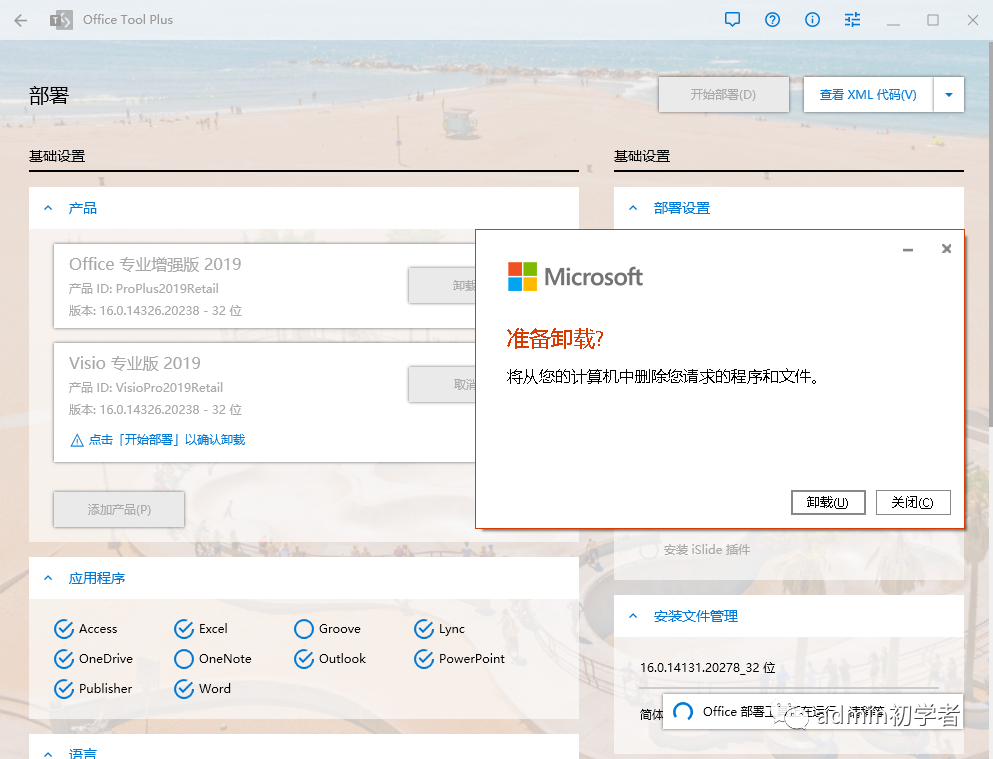
Task: Click the 卸载(U) button in dialog
Action: (x=828, y=503)
